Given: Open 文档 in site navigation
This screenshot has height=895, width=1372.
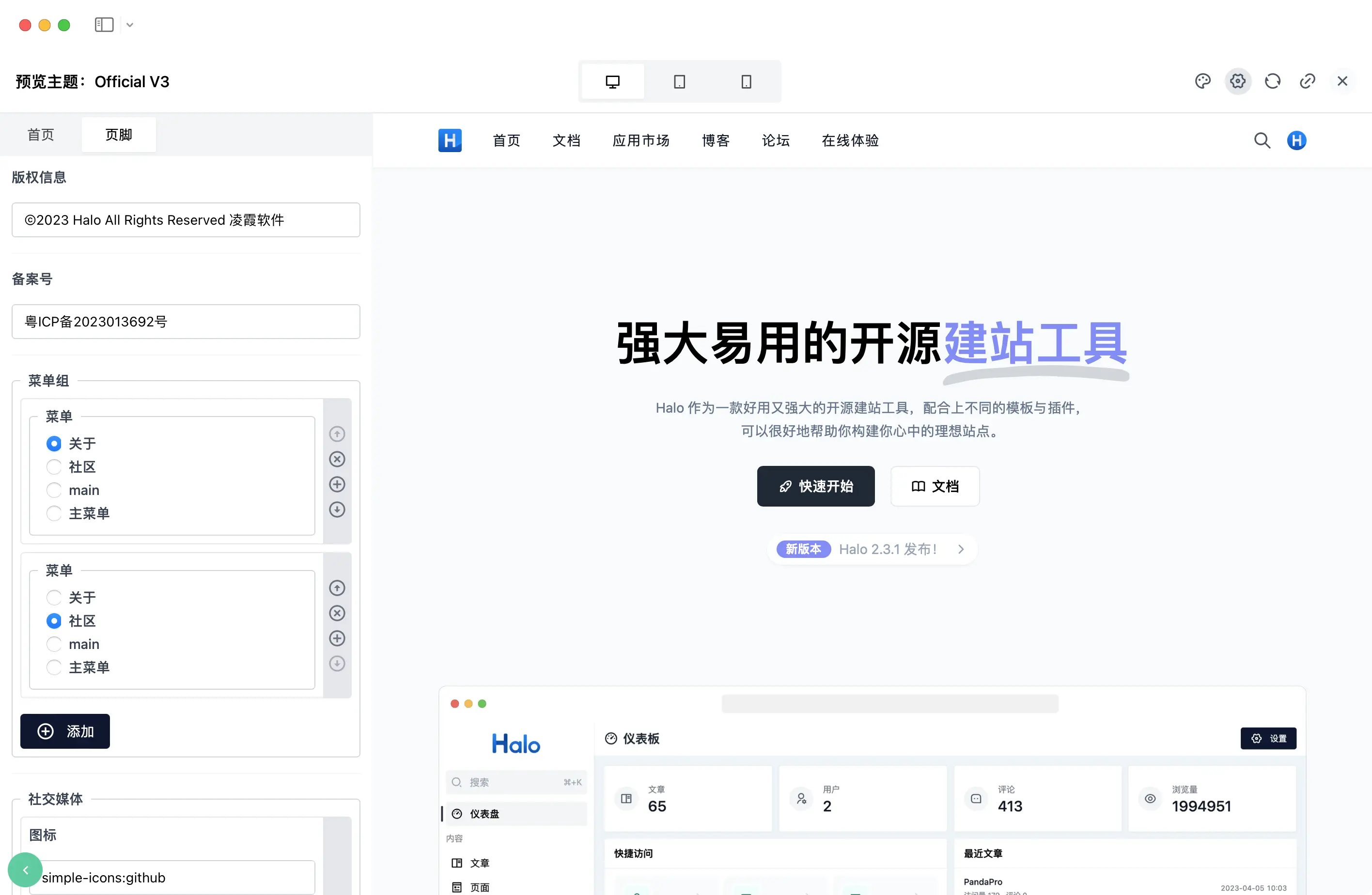Looking at the screenshot, I should click(x=567, y=140).
